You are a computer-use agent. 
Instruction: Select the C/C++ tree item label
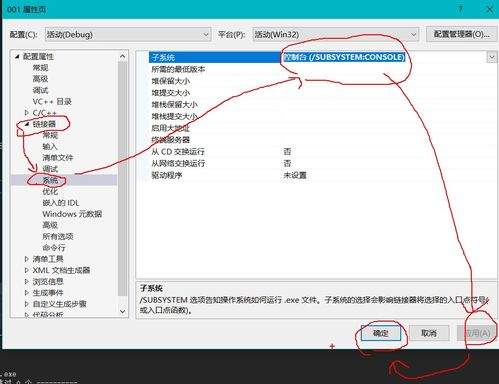tap(45, 113)
